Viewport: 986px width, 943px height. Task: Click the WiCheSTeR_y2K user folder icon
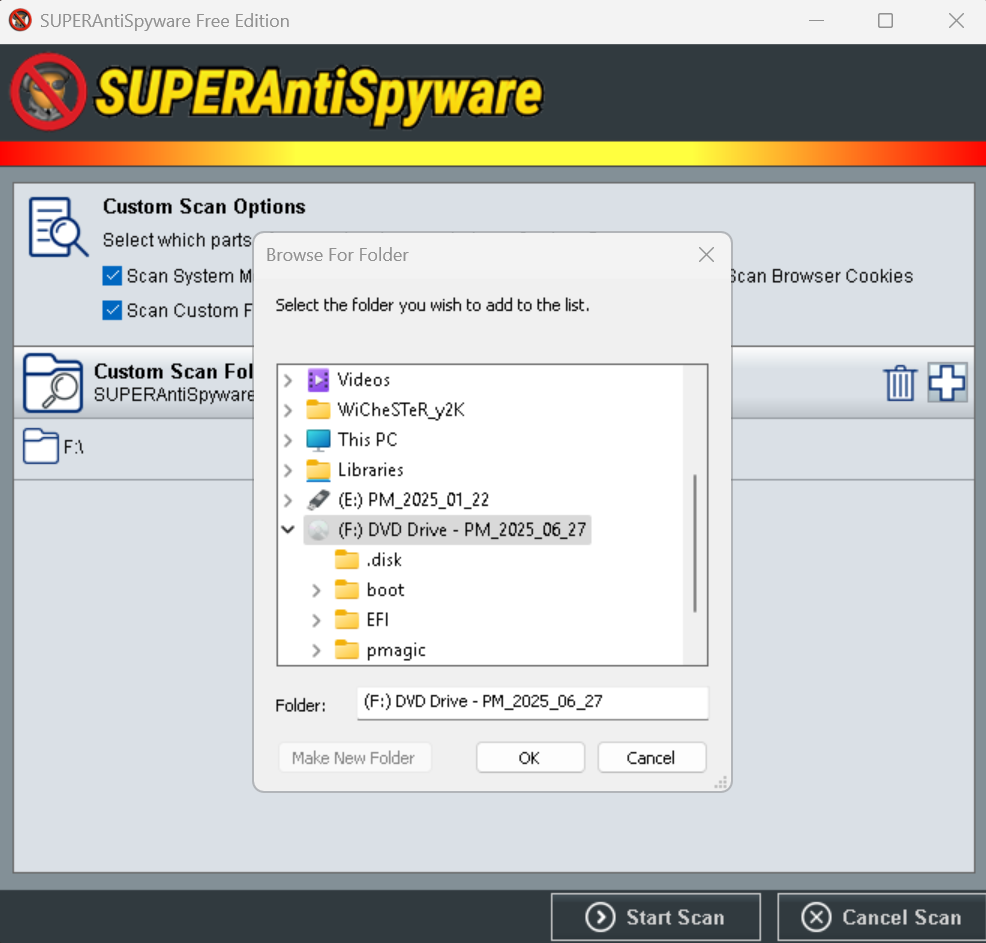tap(318, 410)
